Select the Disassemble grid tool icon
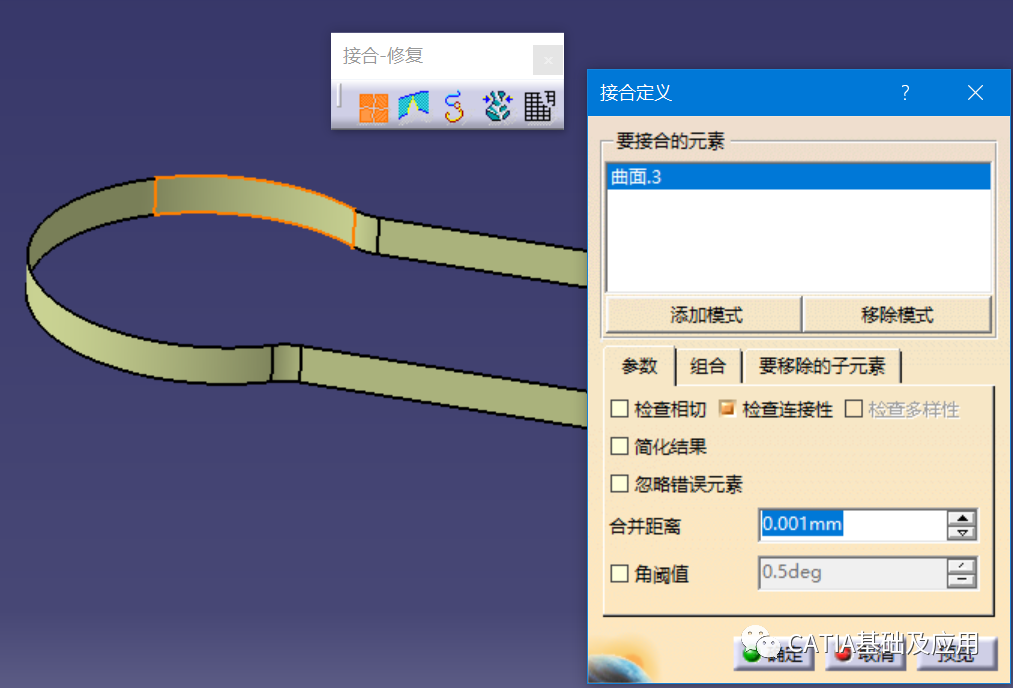This screenshot has width=1013, height=688. pyautogui.click(x=539, y=106)
